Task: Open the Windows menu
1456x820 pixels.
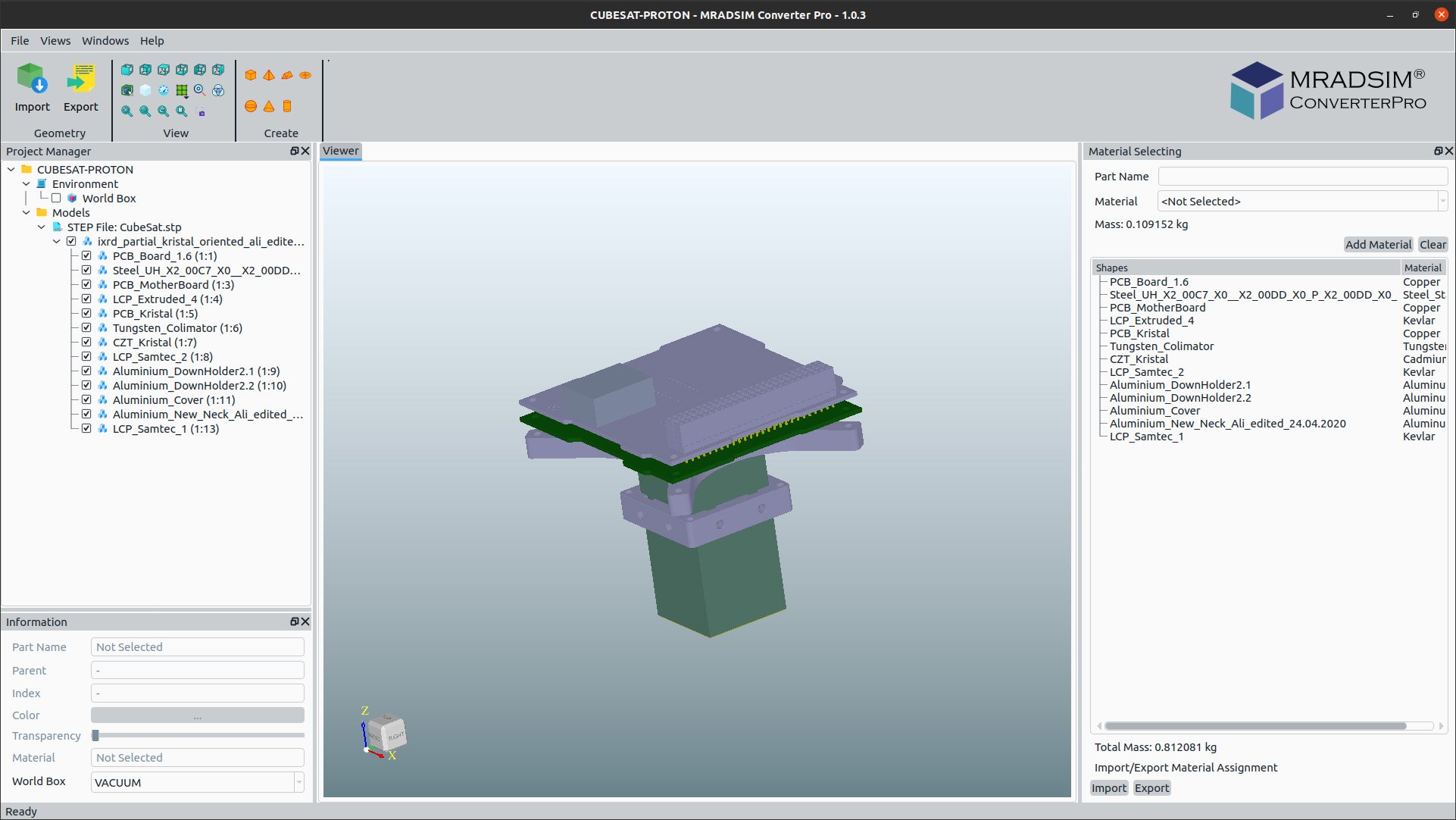Action: coord(105,41)
